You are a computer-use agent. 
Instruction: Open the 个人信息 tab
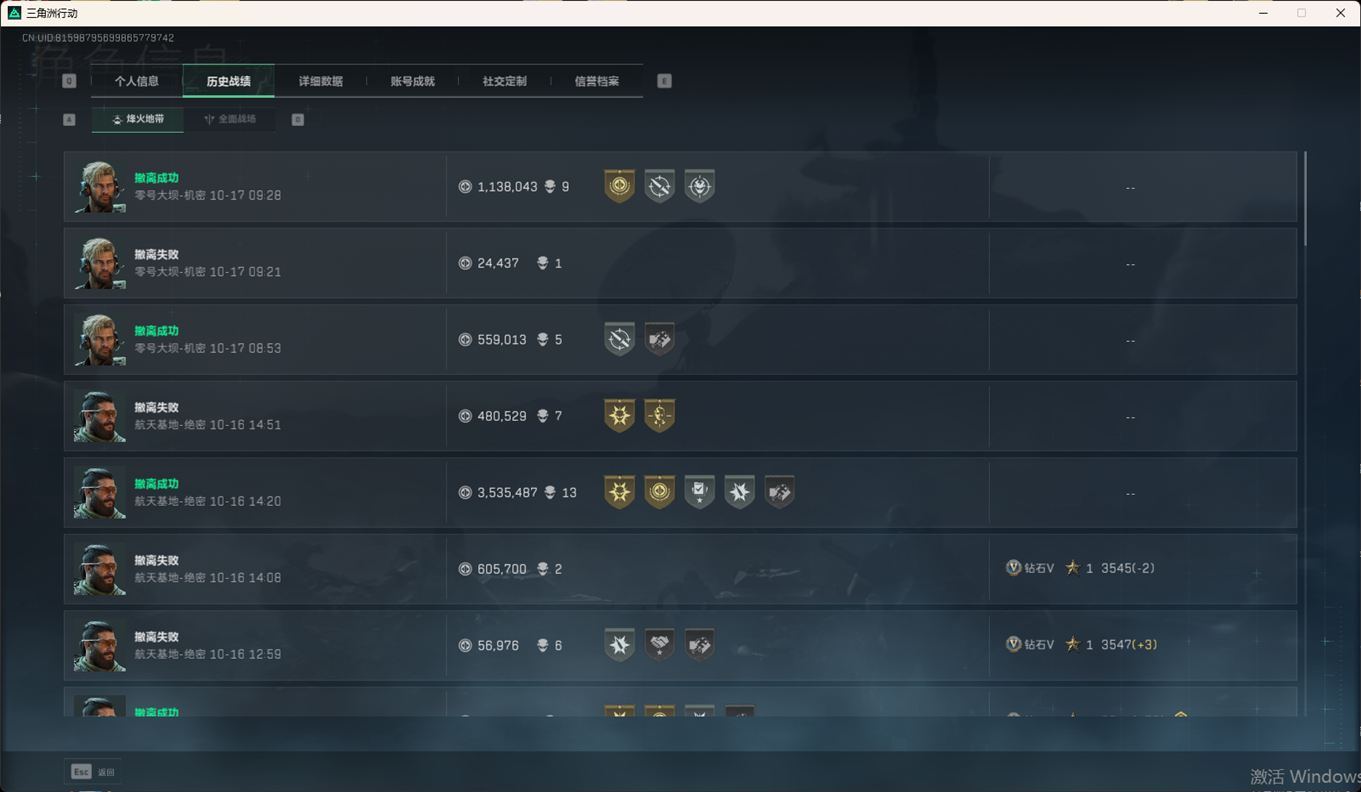(137, 81)
